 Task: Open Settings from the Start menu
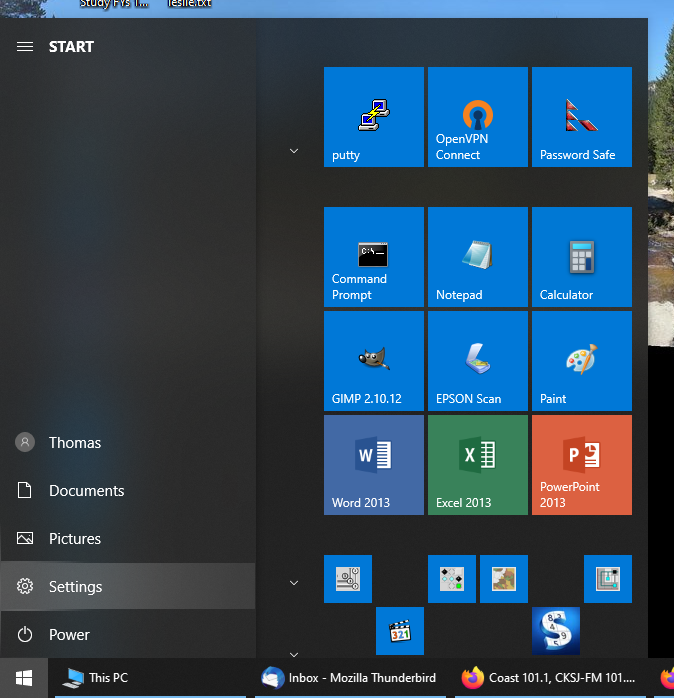[128, 586]
